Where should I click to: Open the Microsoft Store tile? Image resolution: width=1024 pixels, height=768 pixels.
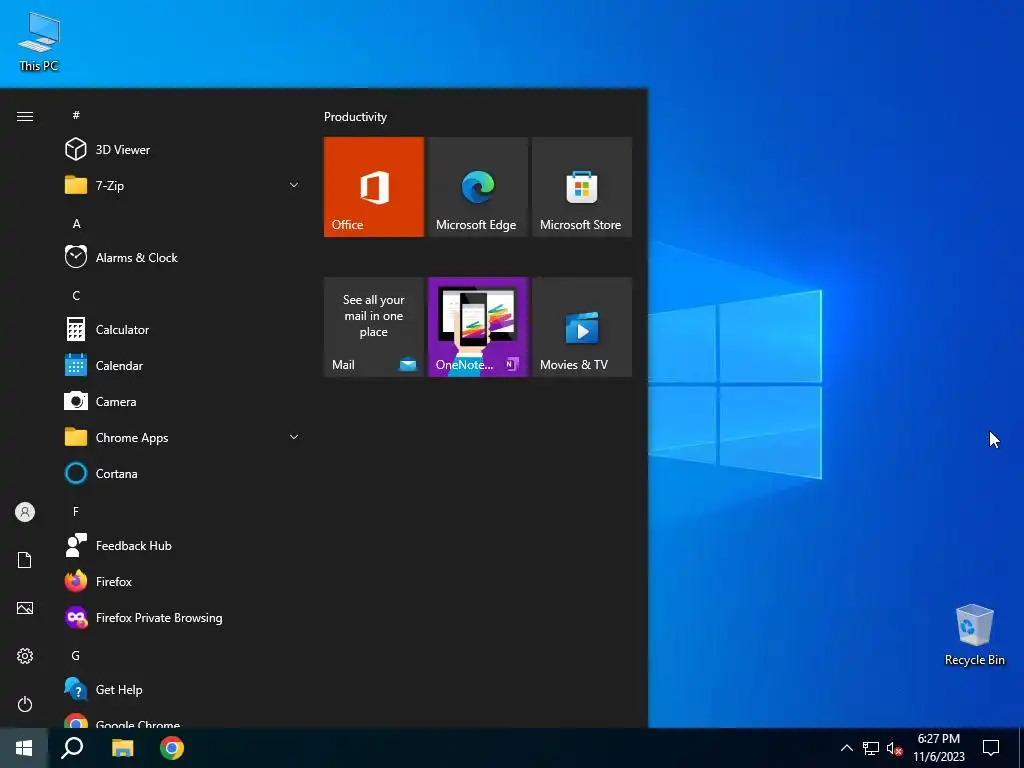pos(582,187)
